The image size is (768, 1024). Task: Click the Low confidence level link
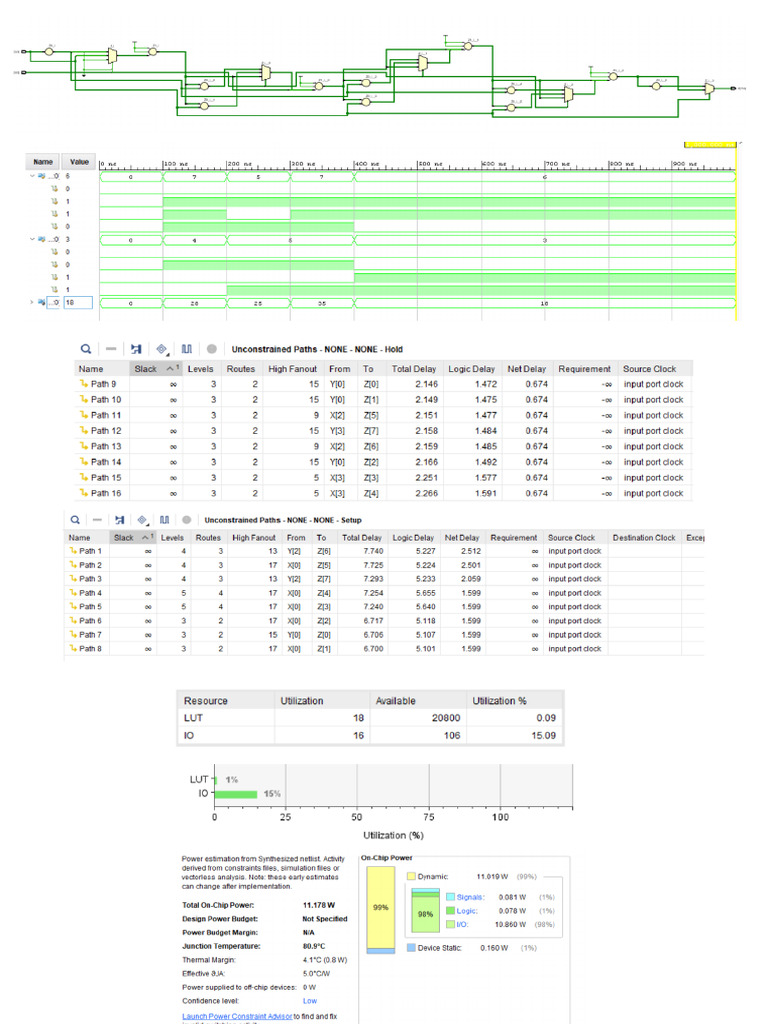point(310,1000)
